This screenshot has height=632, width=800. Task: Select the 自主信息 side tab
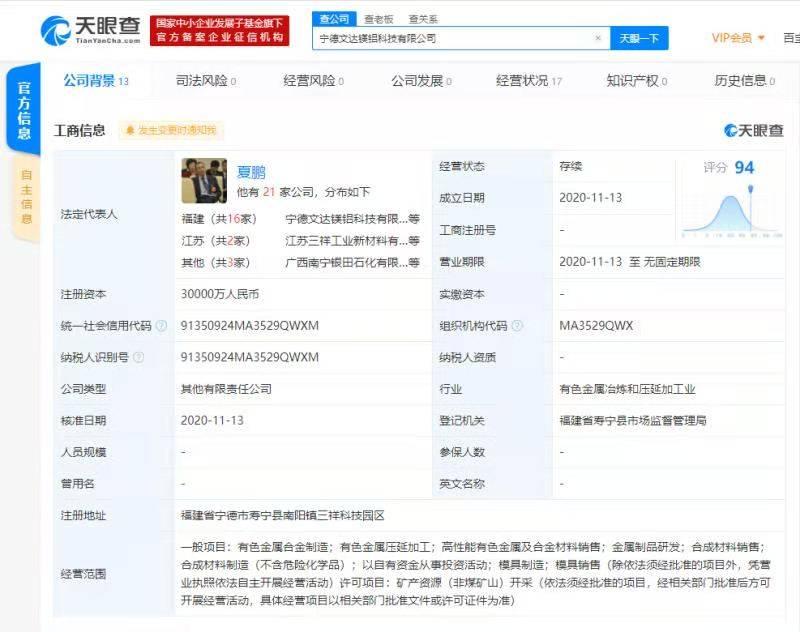click(26, 197)
